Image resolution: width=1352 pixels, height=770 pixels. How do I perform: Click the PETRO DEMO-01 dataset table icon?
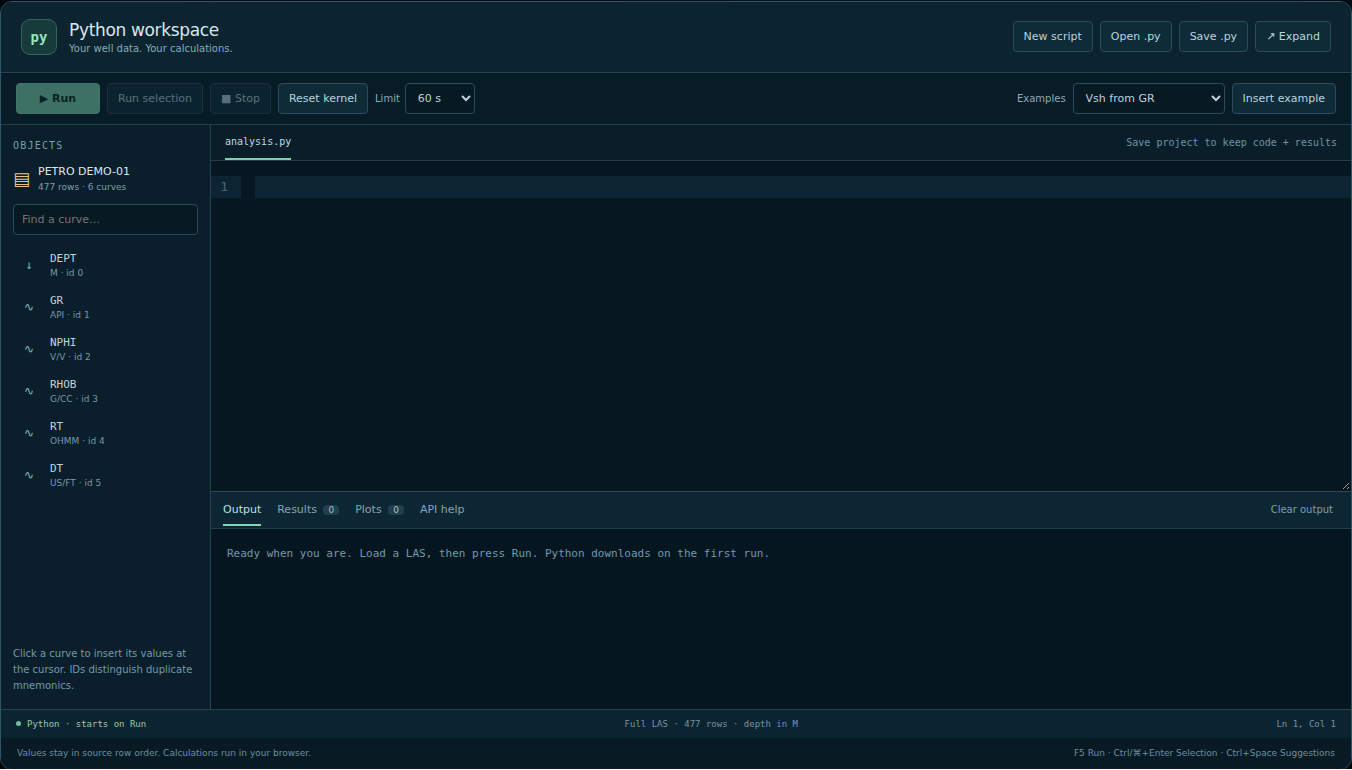click(x=21, y=179)
